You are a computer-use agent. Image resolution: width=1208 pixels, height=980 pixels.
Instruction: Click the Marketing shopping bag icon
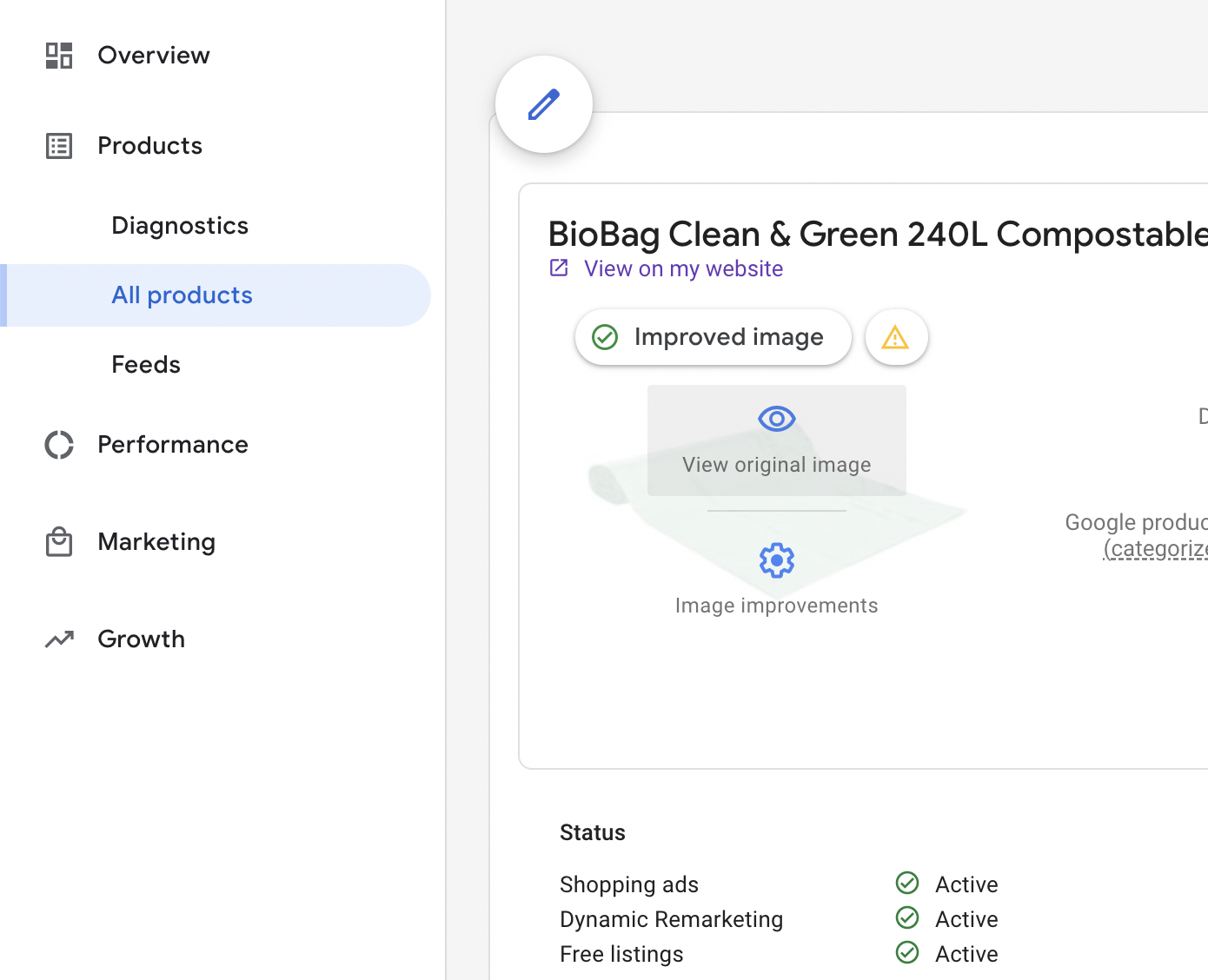[x=59, y=542]
